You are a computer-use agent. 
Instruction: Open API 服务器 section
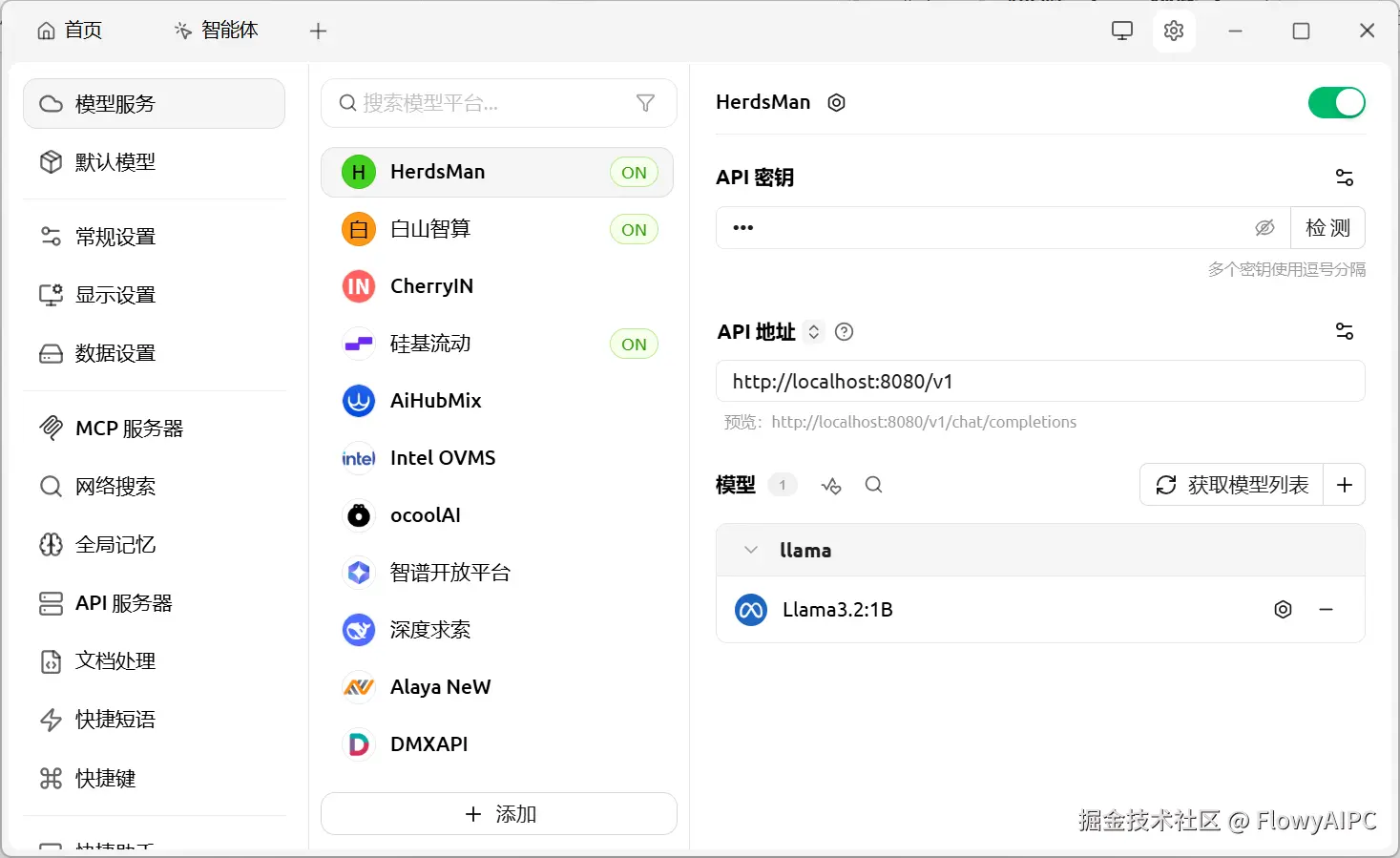154,603
